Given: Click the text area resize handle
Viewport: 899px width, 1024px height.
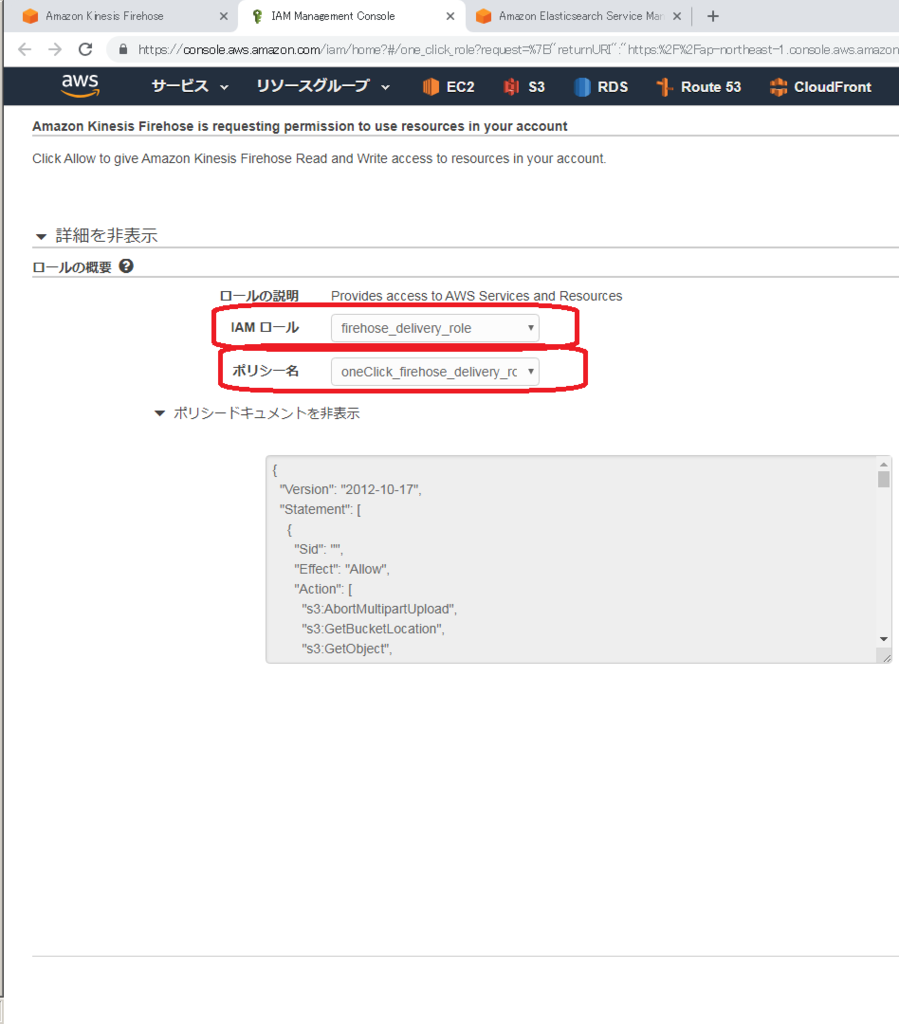Looking at the screenshot, I should point(885,657).
